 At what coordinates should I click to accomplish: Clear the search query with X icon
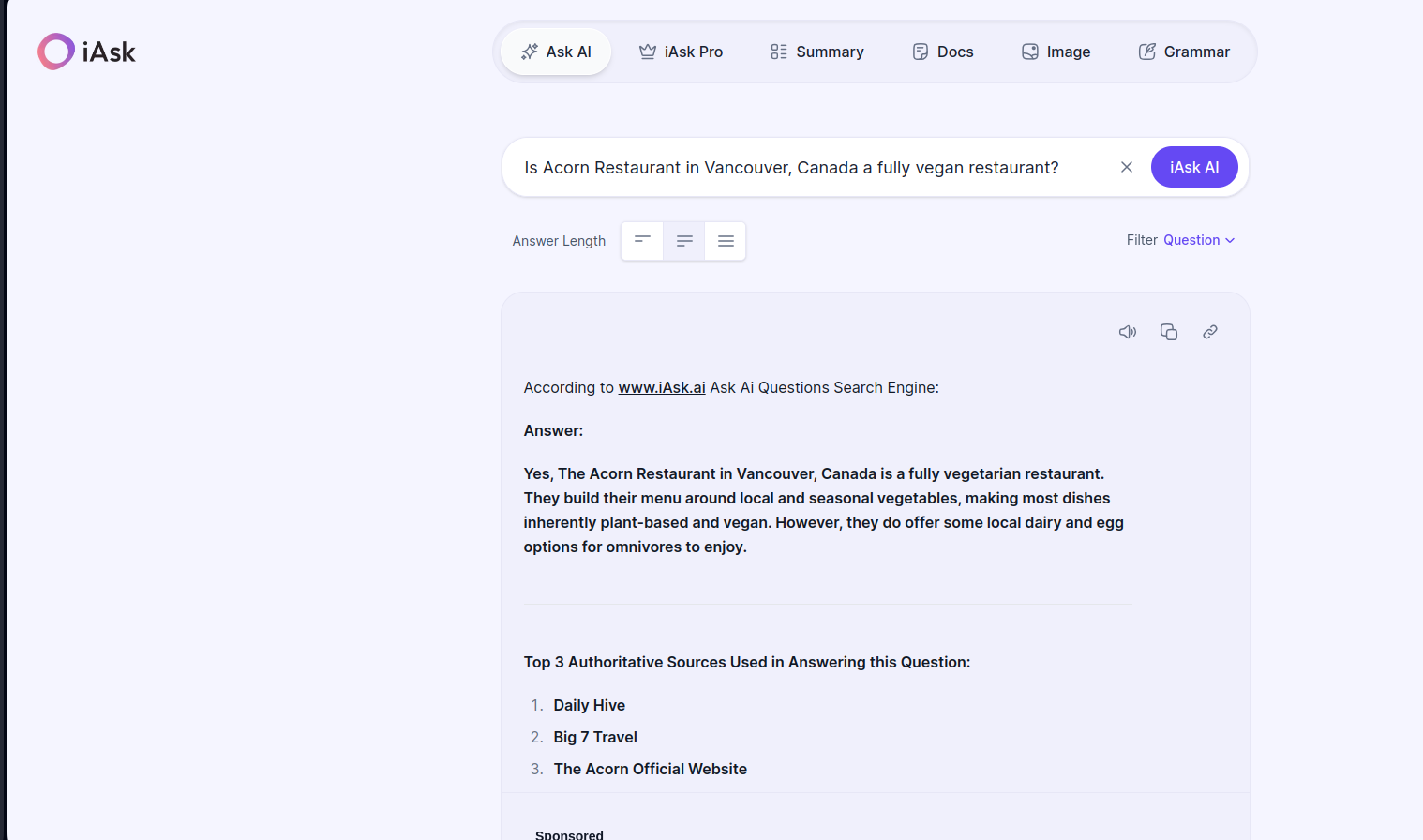click(1127, 167)
